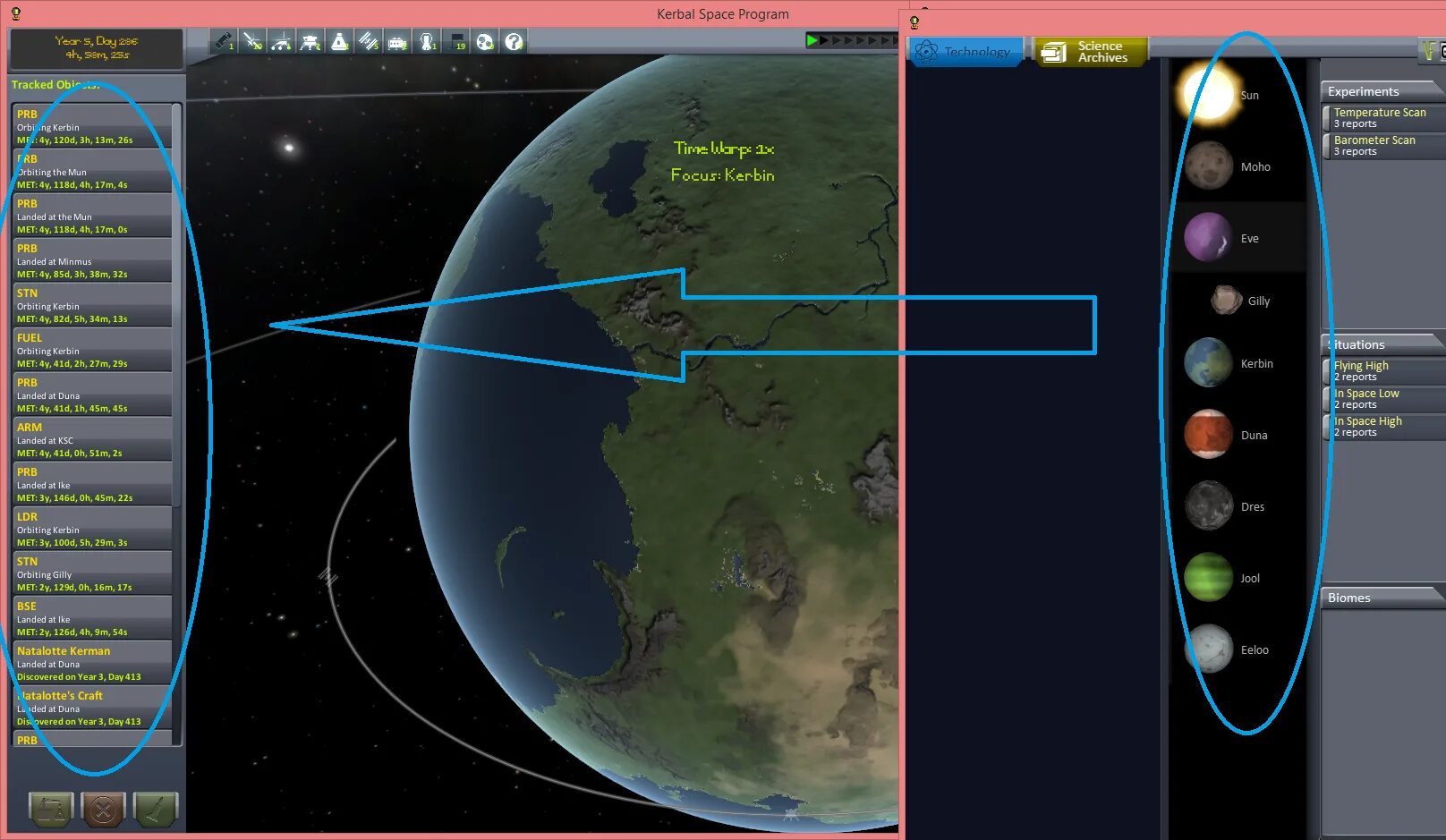The height and width of the screenshot is (840, 1446).
Task: Click the tracked objects list scrollbar
Action: pos(177,304)
